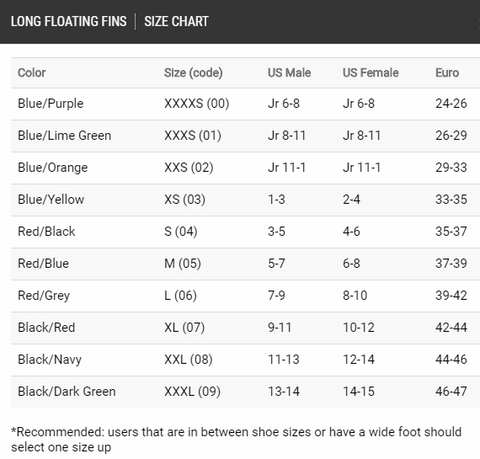The image size is (480, 459).
Task: Select the Blue/Purple row
Action: [x=245, y=104]
